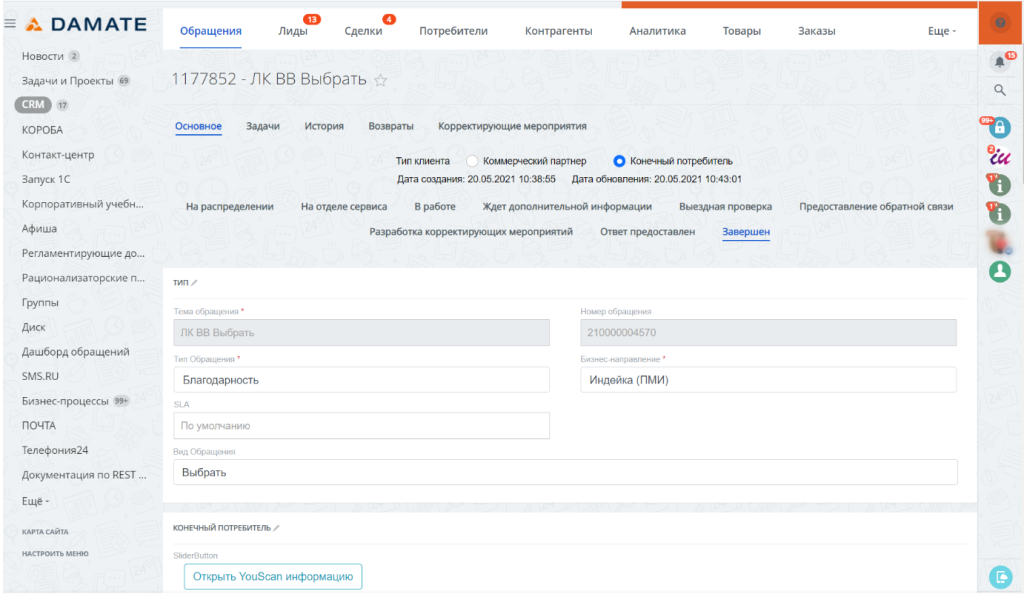Click the upper green info icon
The image size is (1024, 594).
click(1000, 185)
